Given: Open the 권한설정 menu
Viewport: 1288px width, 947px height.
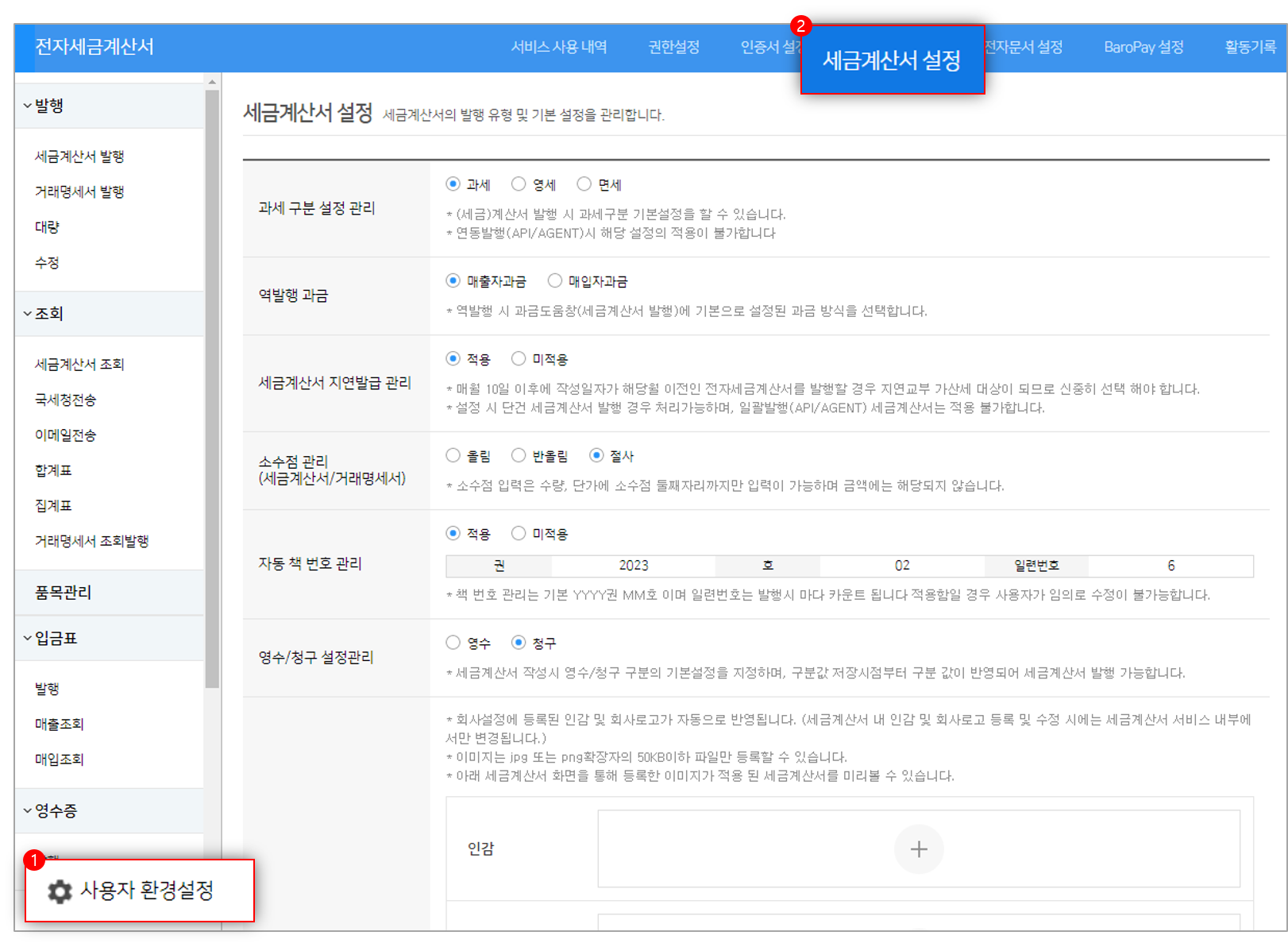Looking at the screenshot, I should (x=673, y=48).
